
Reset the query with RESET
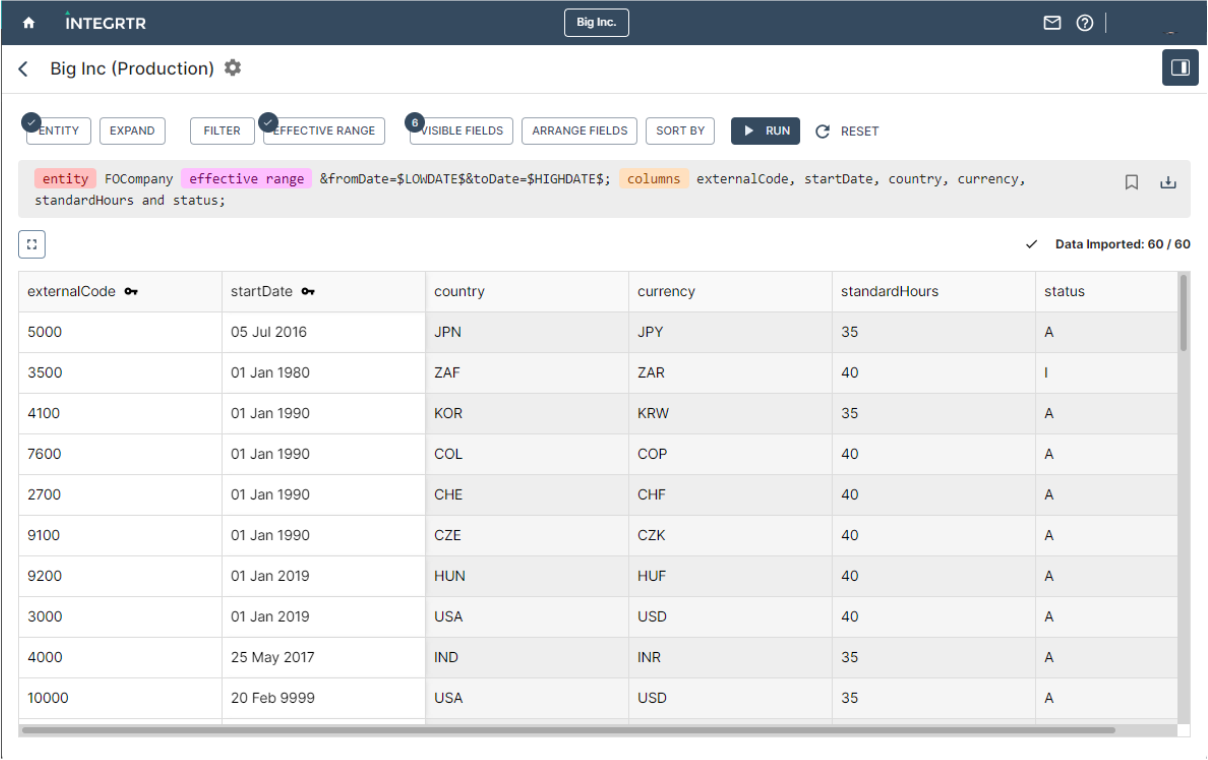[x=848, y=131]
